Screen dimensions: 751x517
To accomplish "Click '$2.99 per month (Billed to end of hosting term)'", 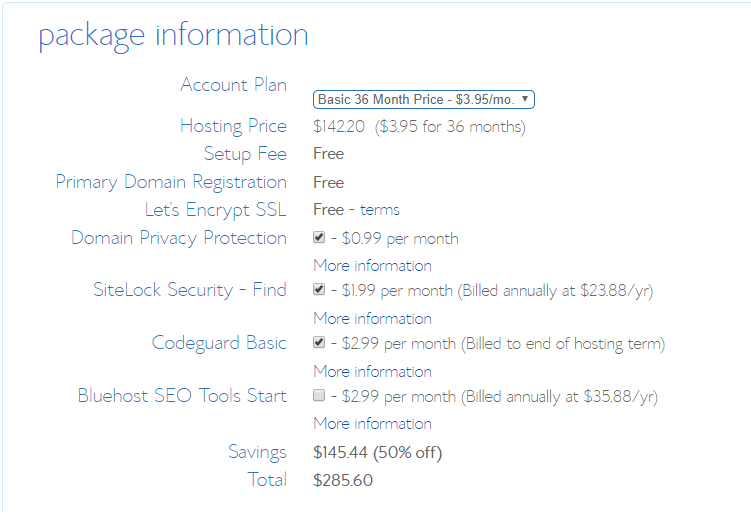I will click(503, 344).
